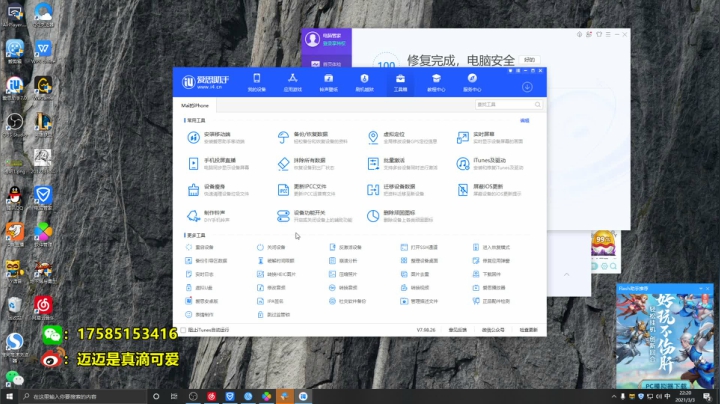720x404 pixels.
Task: Open the notification center icon
Action: click(x=707, y=397)
